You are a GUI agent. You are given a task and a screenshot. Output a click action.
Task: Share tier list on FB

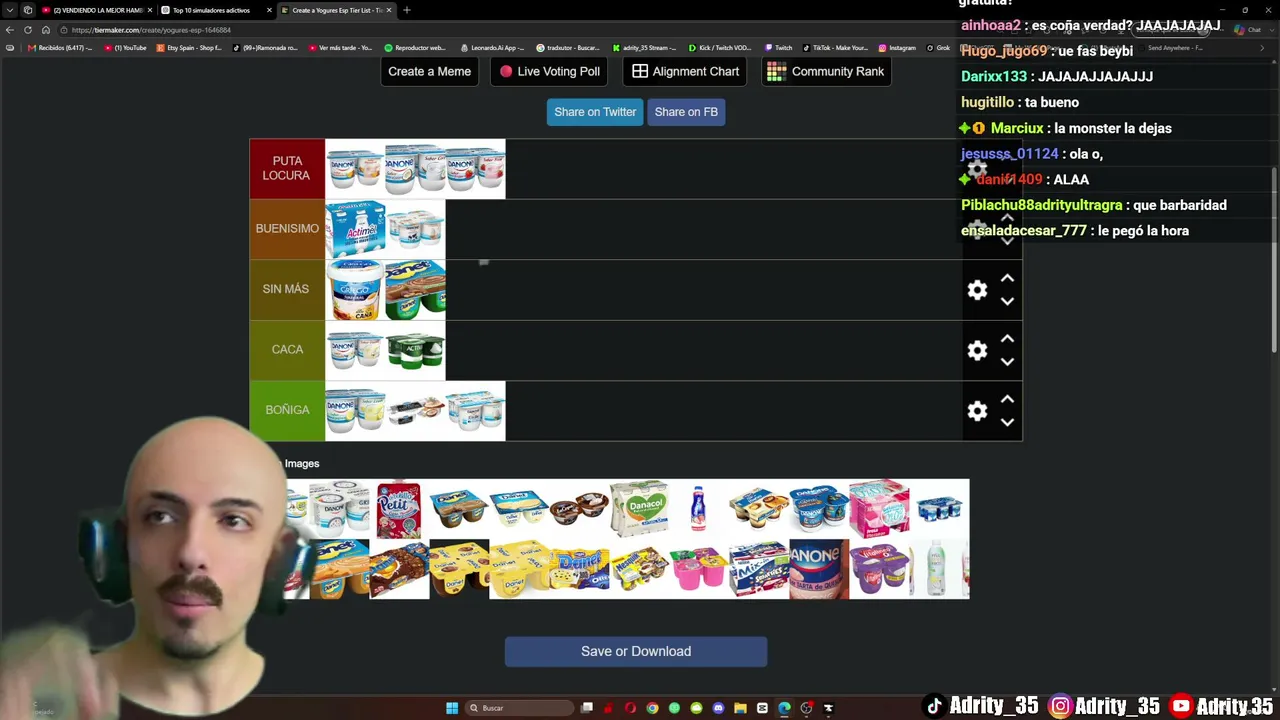click(x=686, y=112)
